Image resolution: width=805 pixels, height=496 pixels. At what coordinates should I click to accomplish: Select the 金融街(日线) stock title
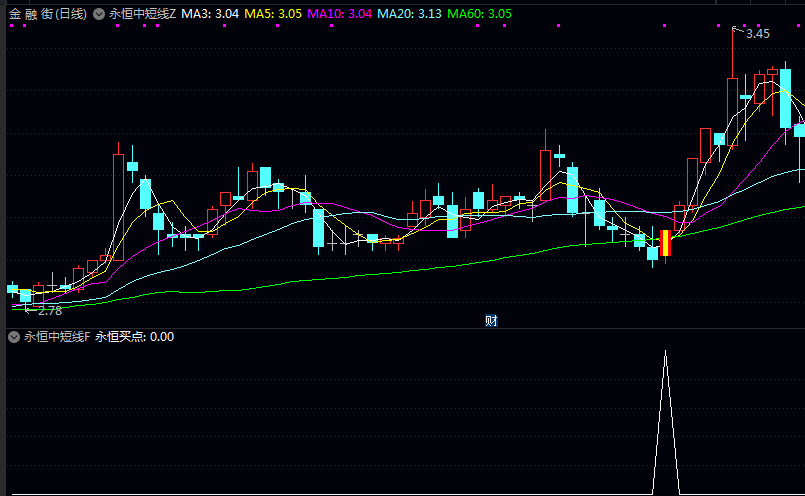click(x=48, y=14)
